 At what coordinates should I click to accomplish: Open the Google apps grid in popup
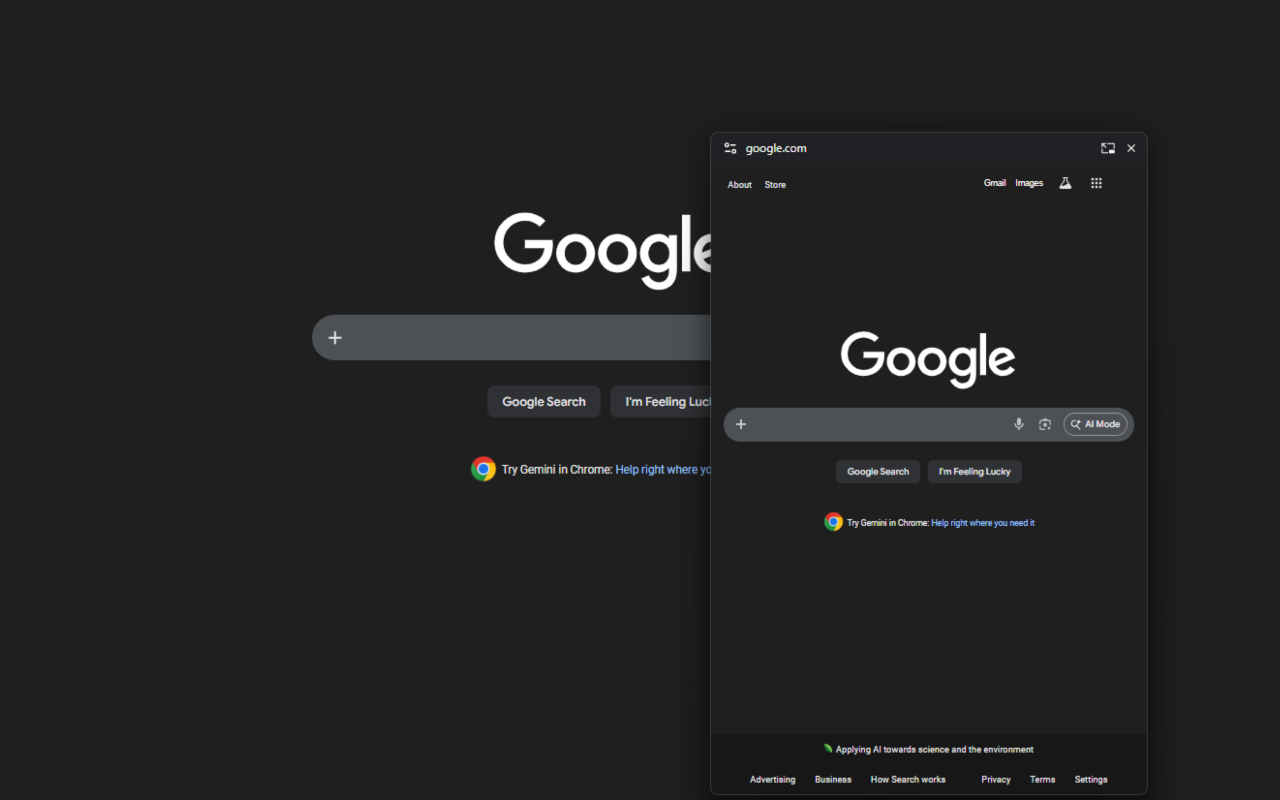1096,183
